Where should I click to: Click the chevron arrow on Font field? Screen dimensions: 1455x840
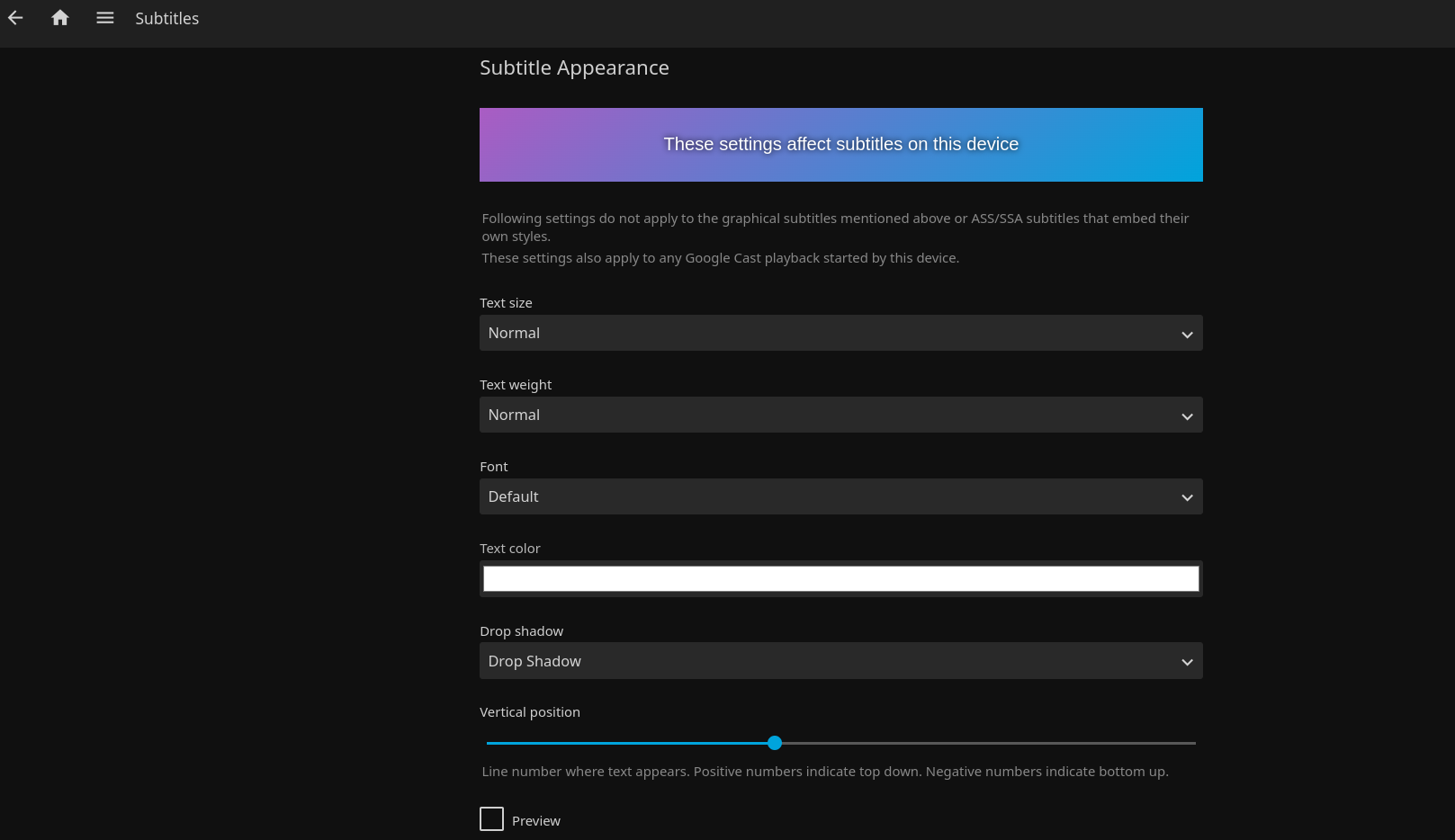(1187, 498)
